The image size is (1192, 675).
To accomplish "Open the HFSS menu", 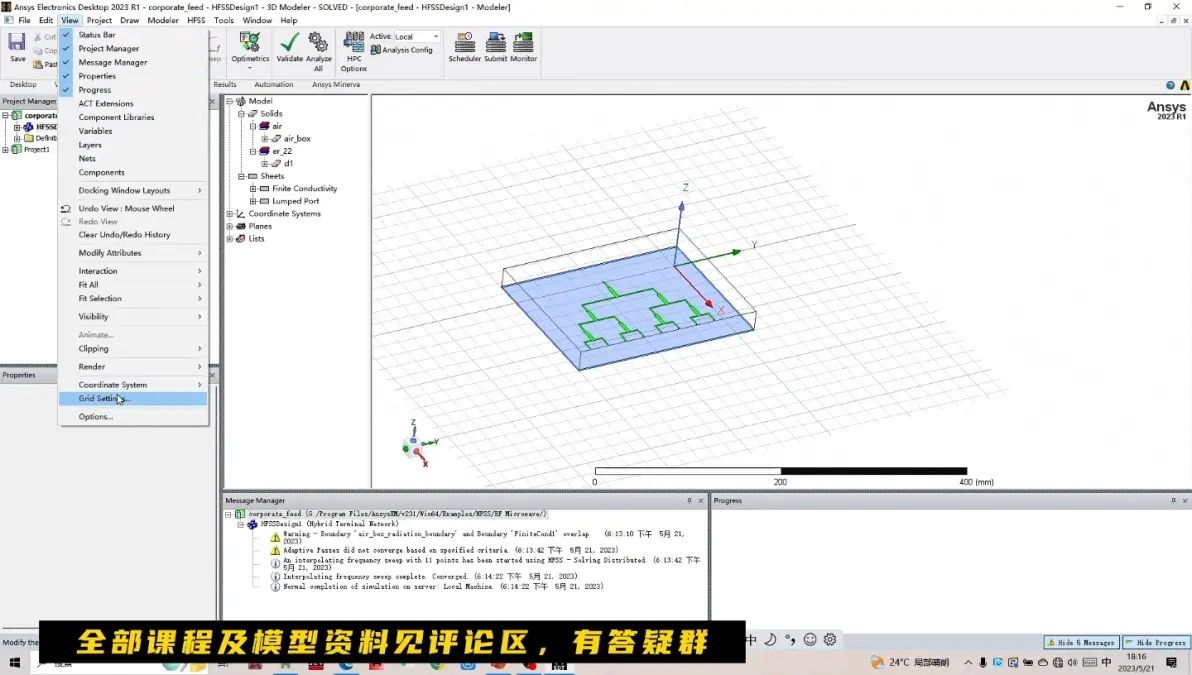I will (x=196, y=21).
